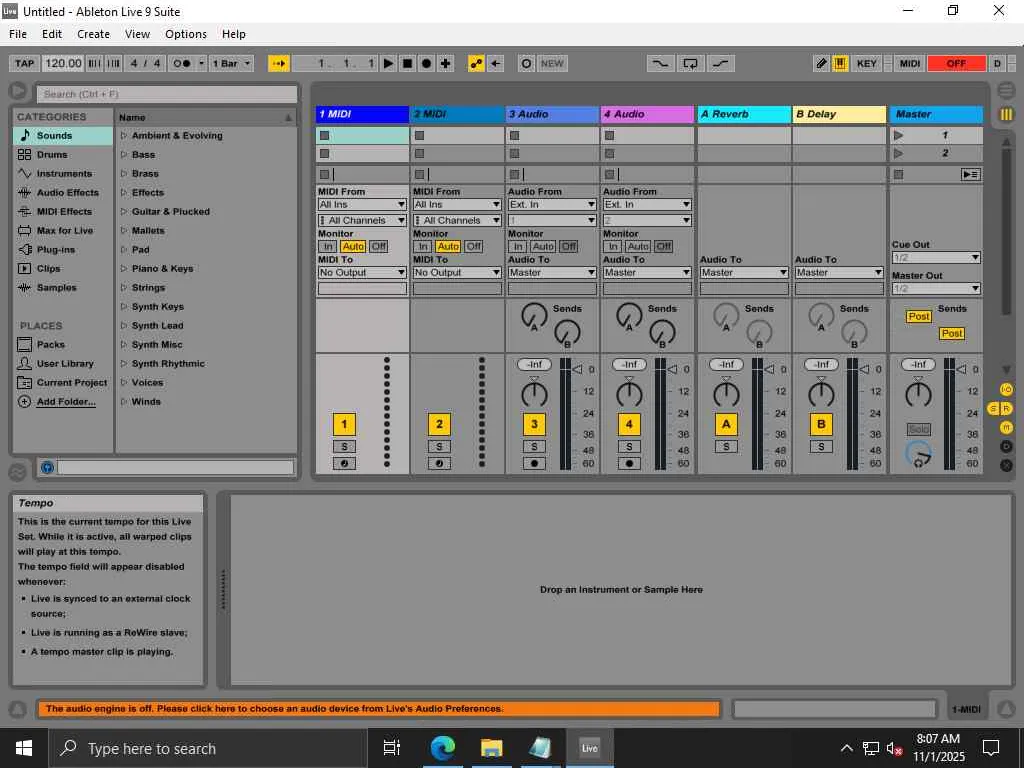
Task: Arm track 3 Audio for recording
Action: 534,464
